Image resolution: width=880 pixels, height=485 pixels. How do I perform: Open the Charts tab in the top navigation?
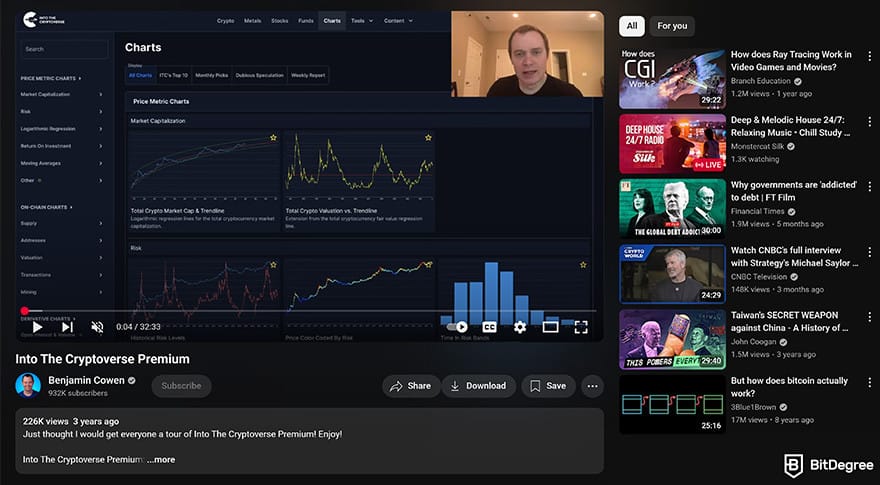pyautogui.click(x=332, y=20)
